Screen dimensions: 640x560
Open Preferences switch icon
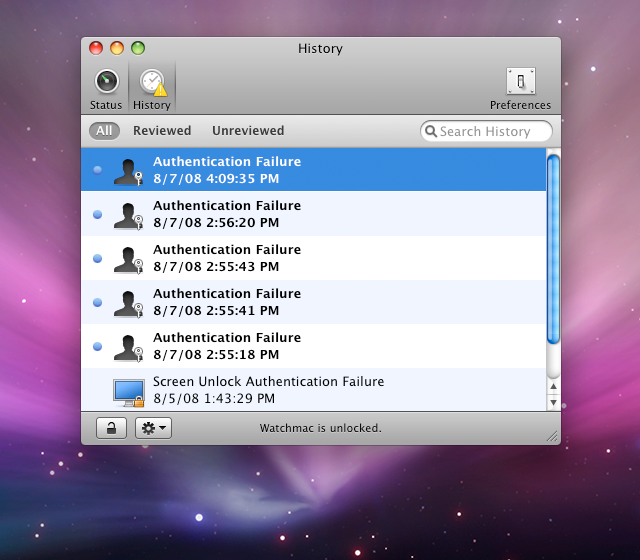520,82
